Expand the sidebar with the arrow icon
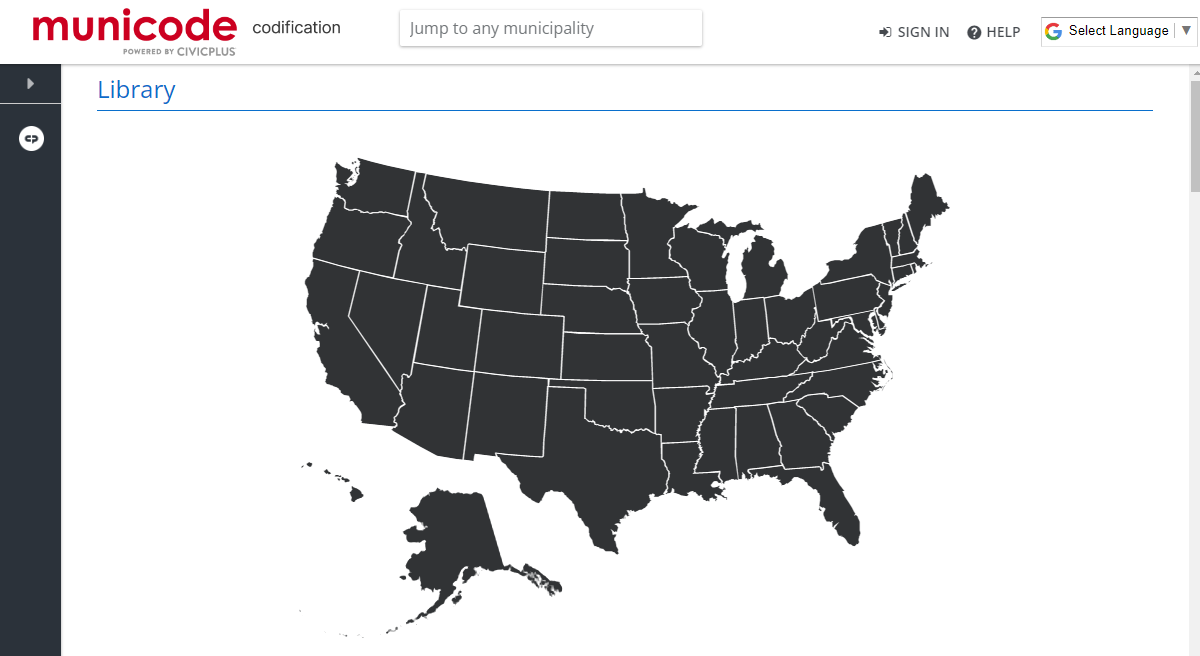The image size is (1200, 656). coord(30,84)
